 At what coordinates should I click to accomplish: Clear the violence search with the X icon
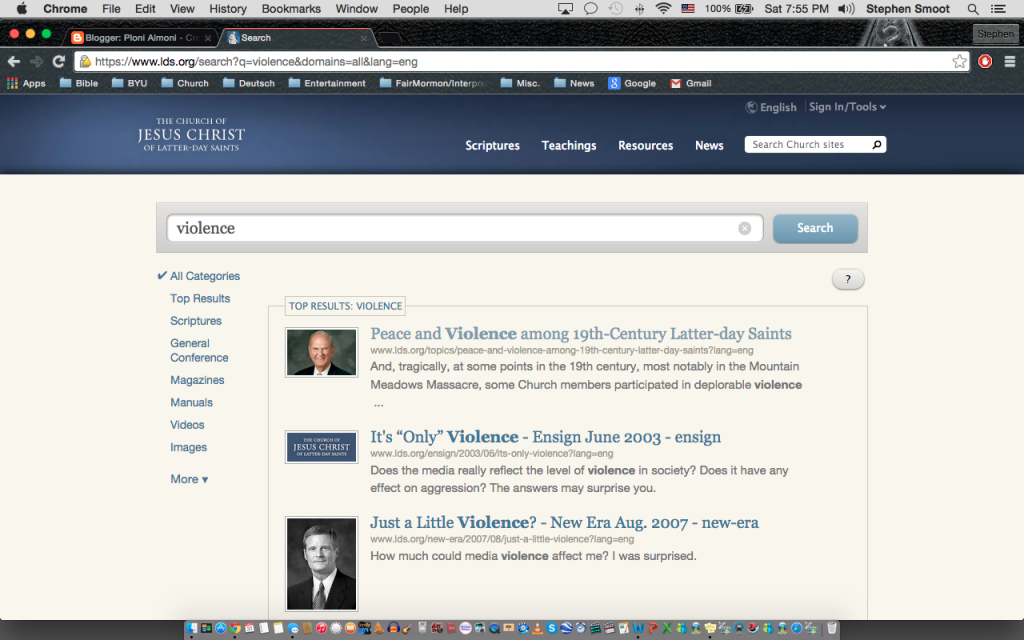coord(744,228)
